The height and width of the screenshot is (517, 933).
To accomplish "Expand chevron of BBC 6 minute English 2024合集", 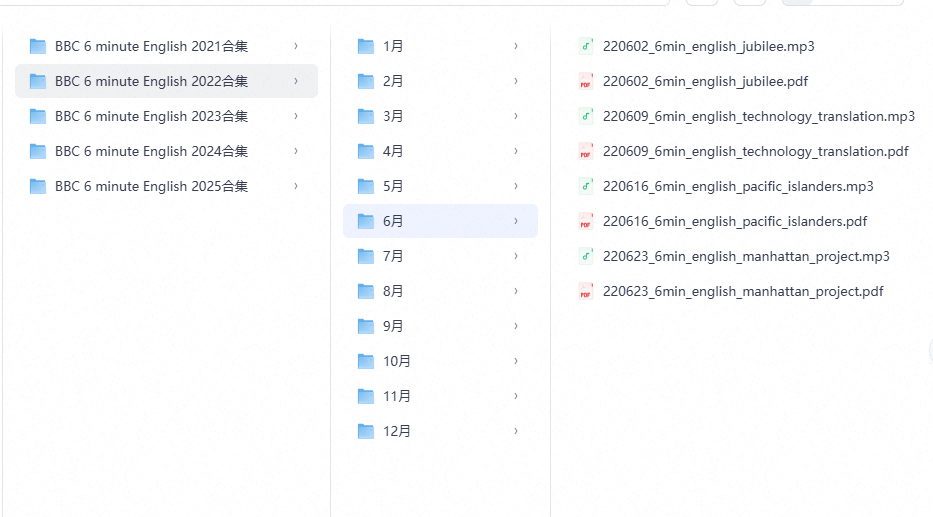I will [296, 152].
